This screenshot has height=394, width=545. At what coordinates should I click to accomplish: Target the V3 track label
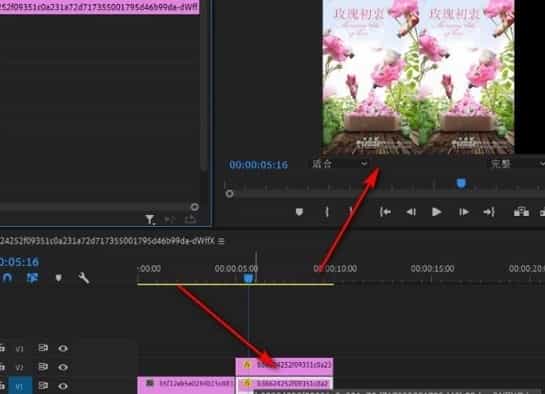pyautogui.click(x=19, y=348)
